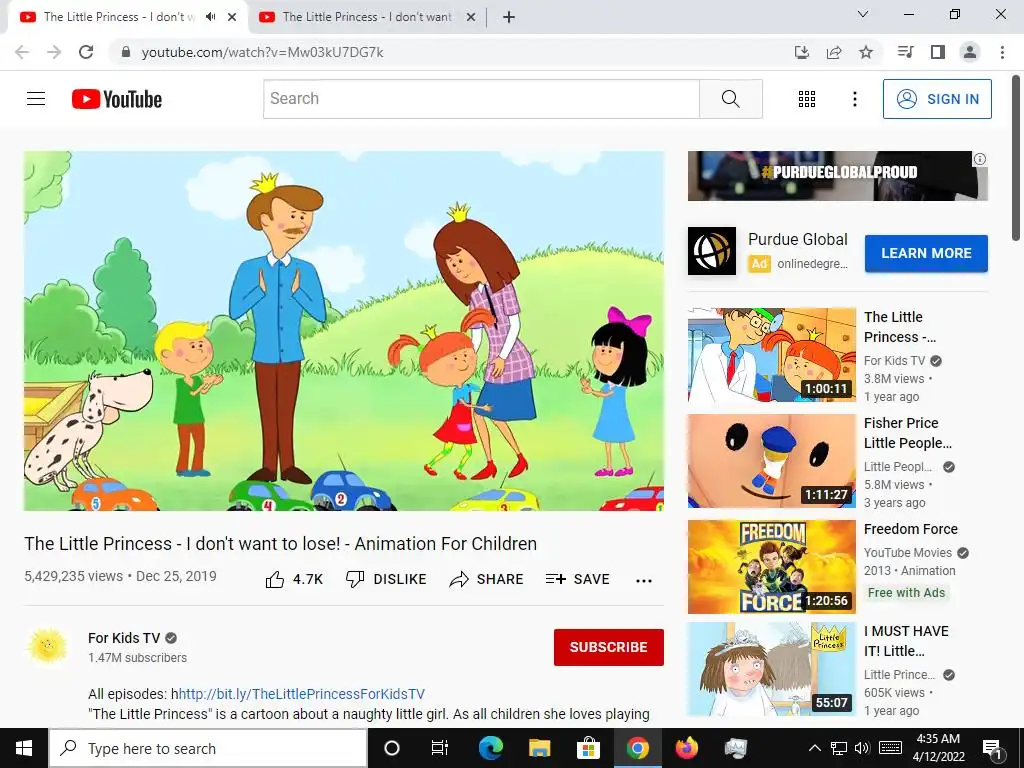1024x768 pixels.
Task: Click the 'Free with Ads' badge
Action: (x=906, y=592)
